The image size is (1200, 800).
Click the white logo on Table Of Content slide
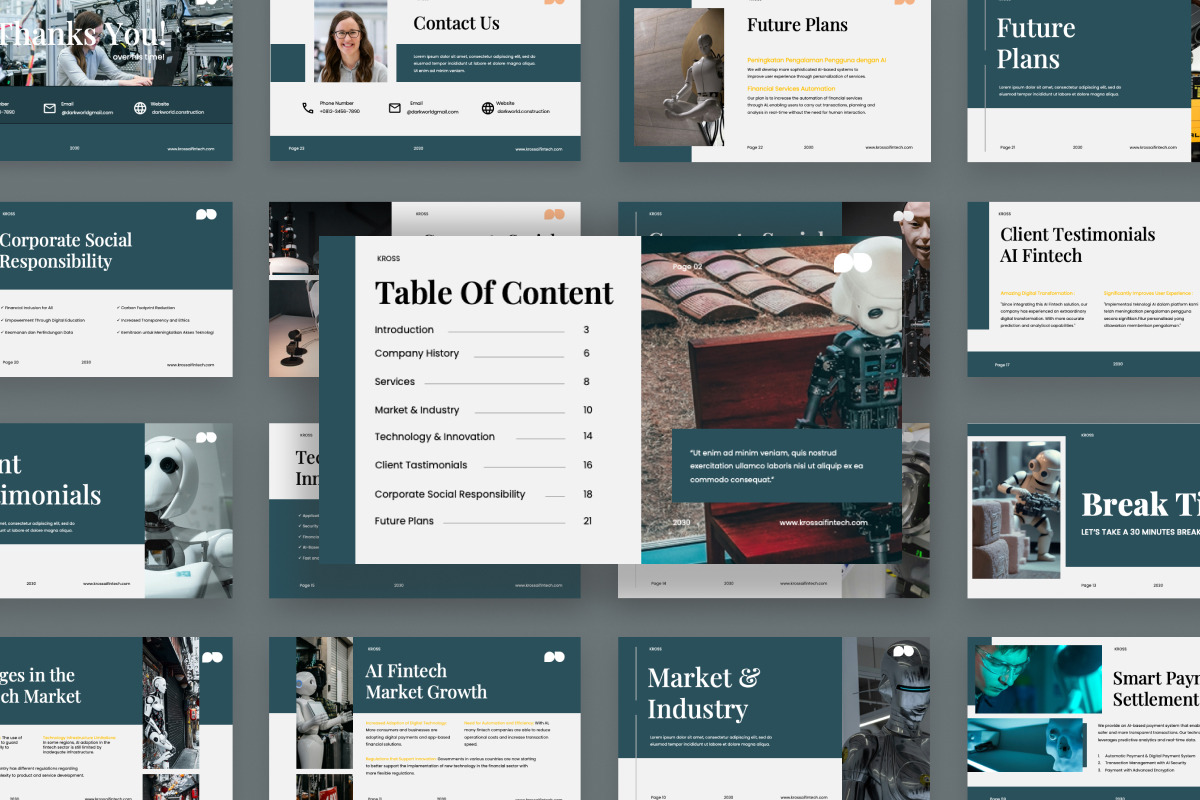tap(852, 263)
